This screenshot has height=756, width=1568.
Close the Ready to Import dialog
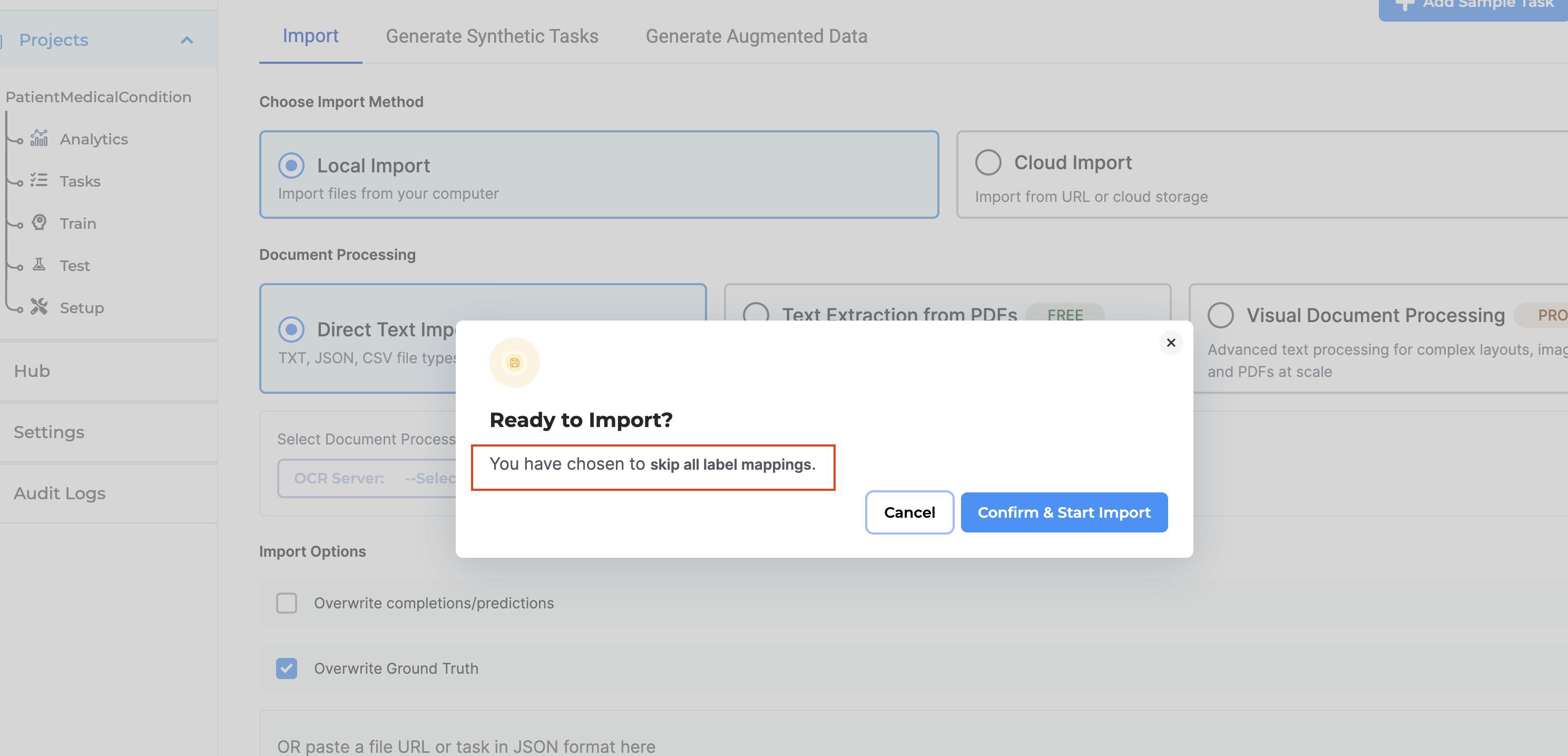[x=1171, y=343]
